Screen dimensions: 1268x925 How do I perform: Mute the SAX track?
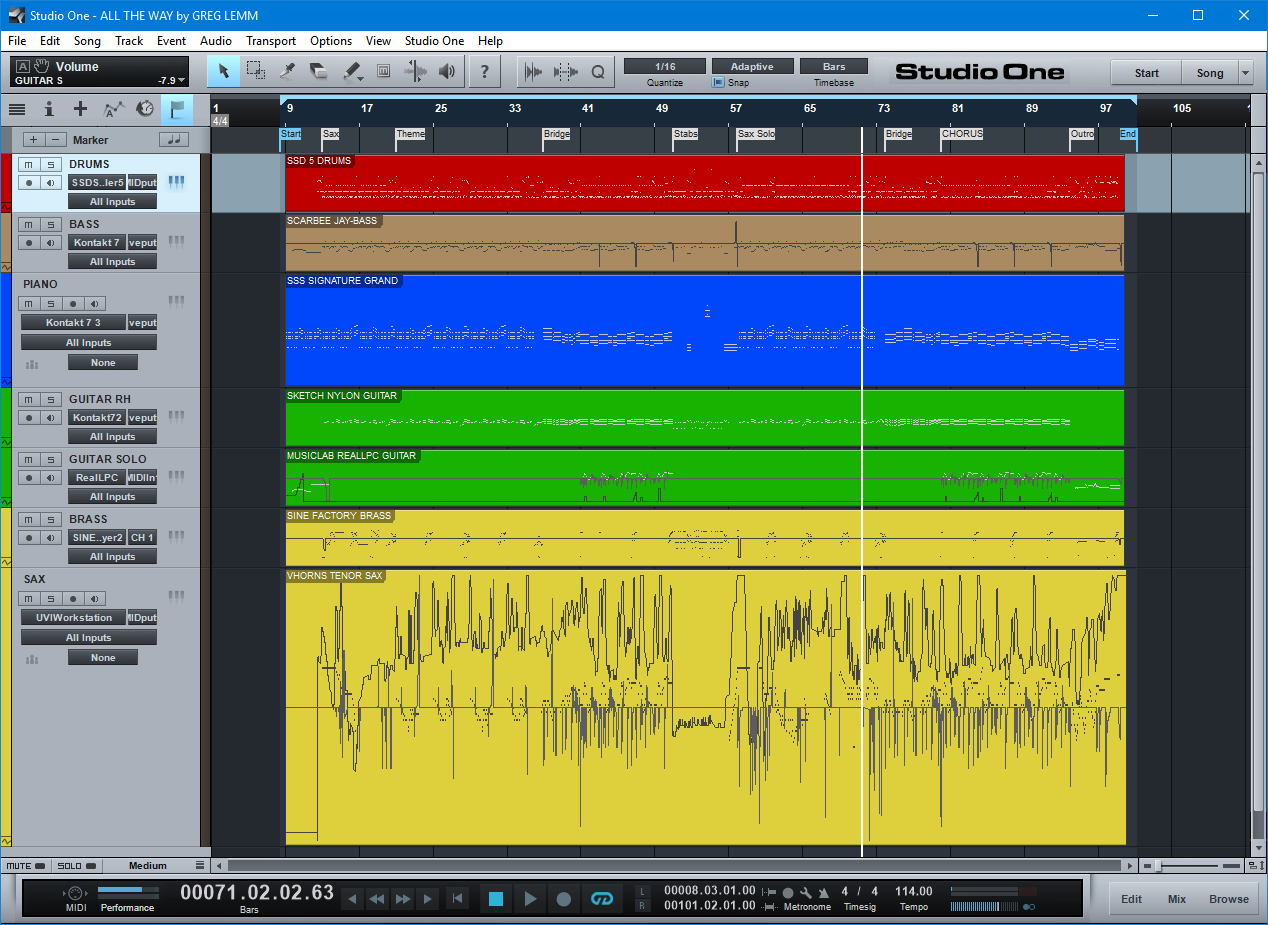click(29, 599)
